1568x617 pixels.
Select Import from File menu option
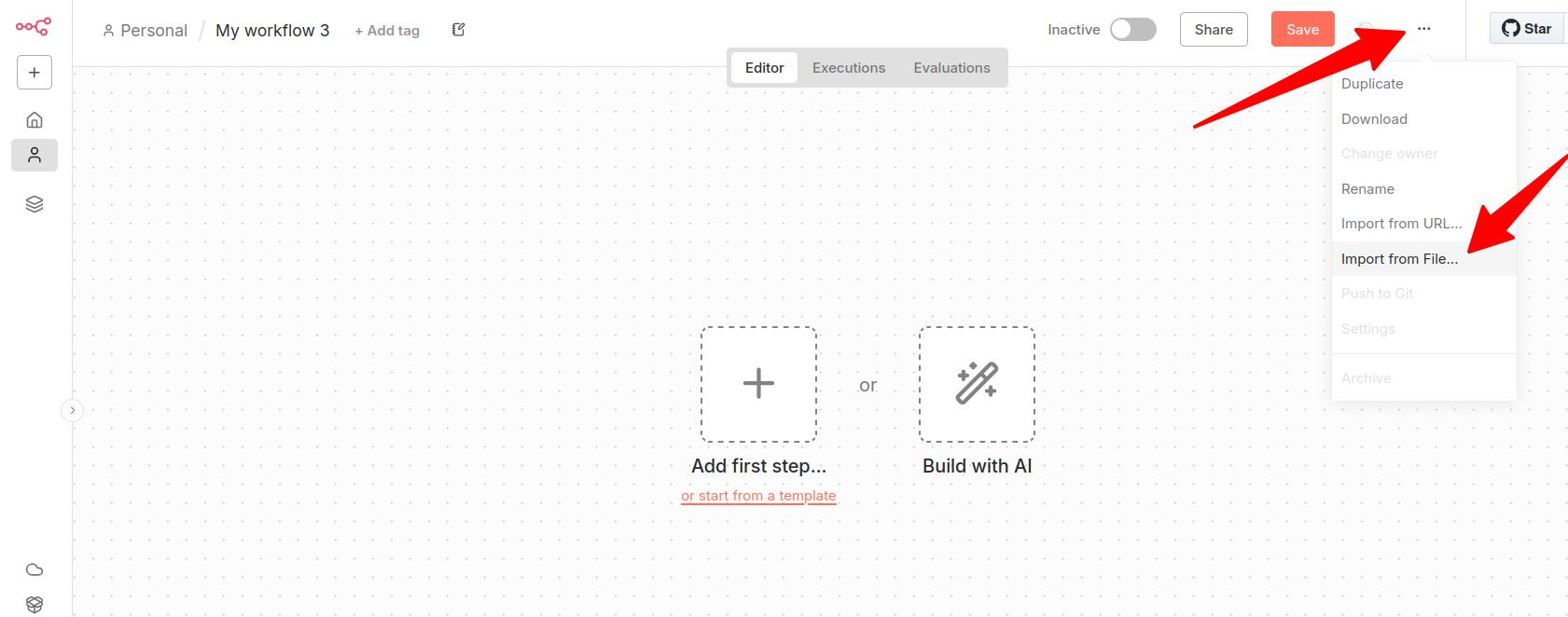(1399, 259)
